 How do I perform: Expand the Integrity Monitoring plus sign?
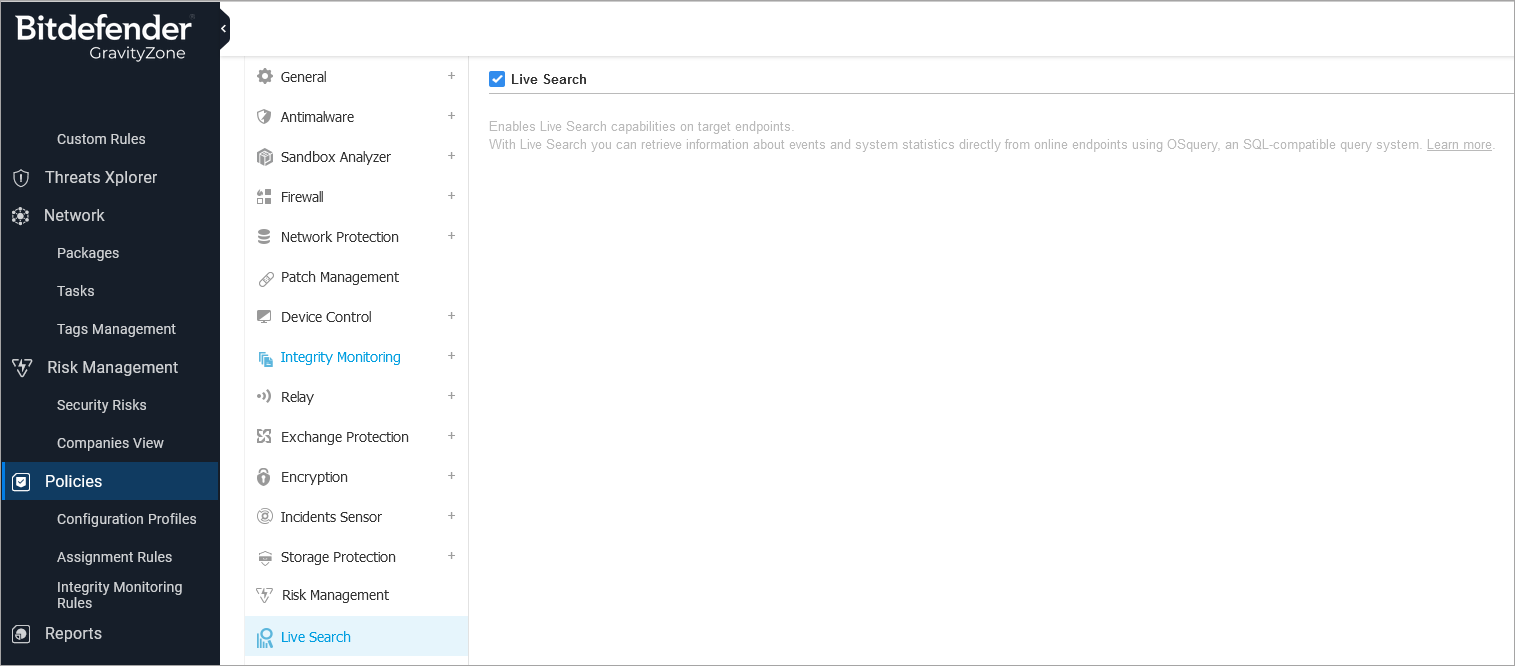tap(451, 356)
